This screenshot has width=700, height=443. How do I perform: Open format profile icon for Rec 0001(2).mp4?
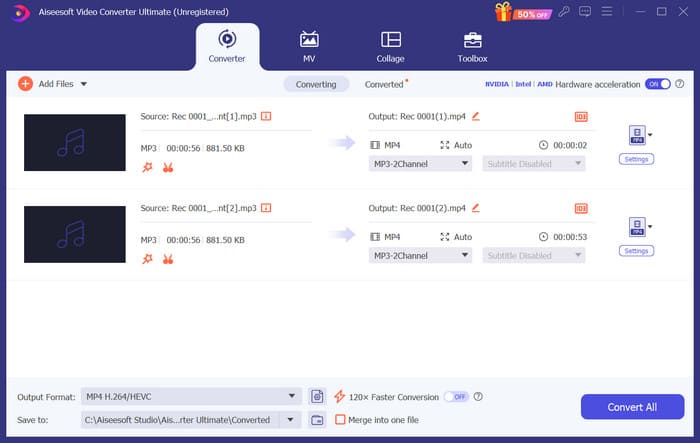pos(637,227)
